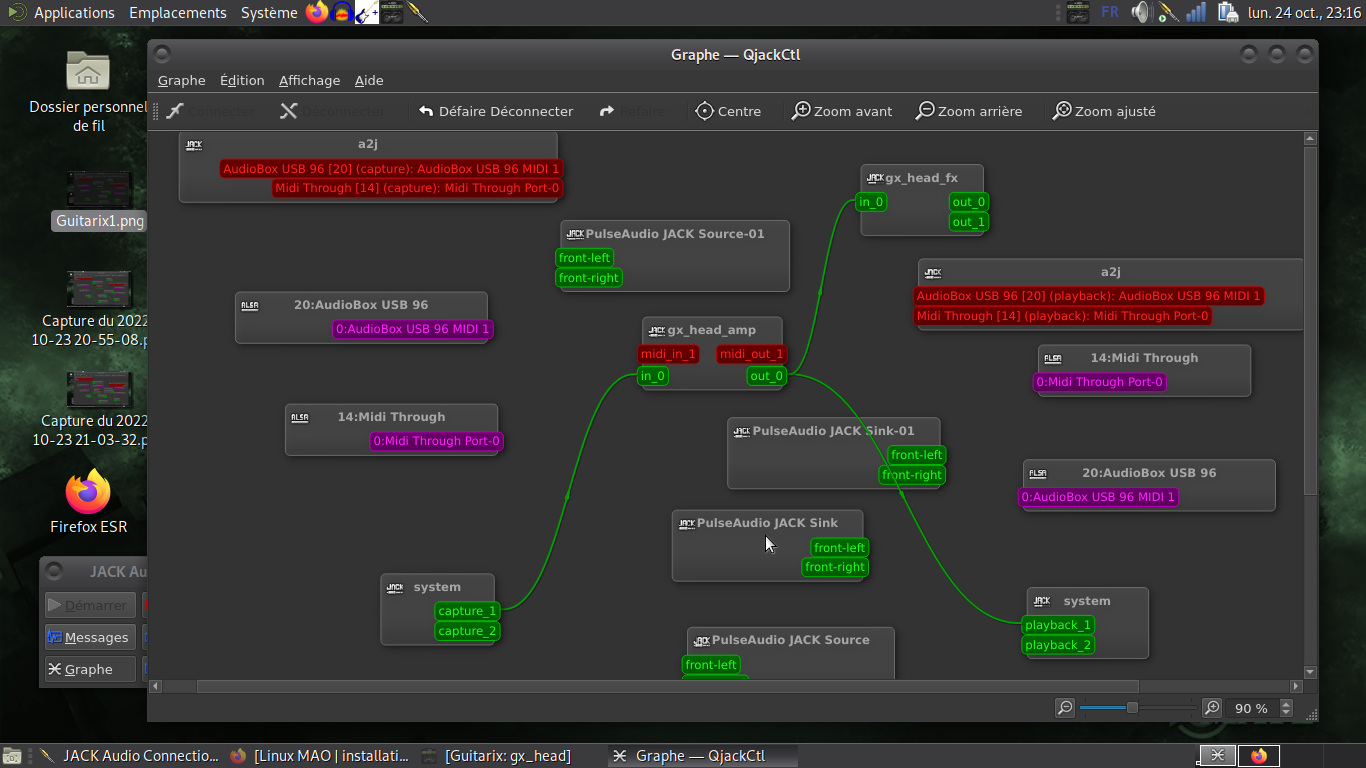Open the clock showing lun. 24 oct., 23:16

[x=1304, y=13]
